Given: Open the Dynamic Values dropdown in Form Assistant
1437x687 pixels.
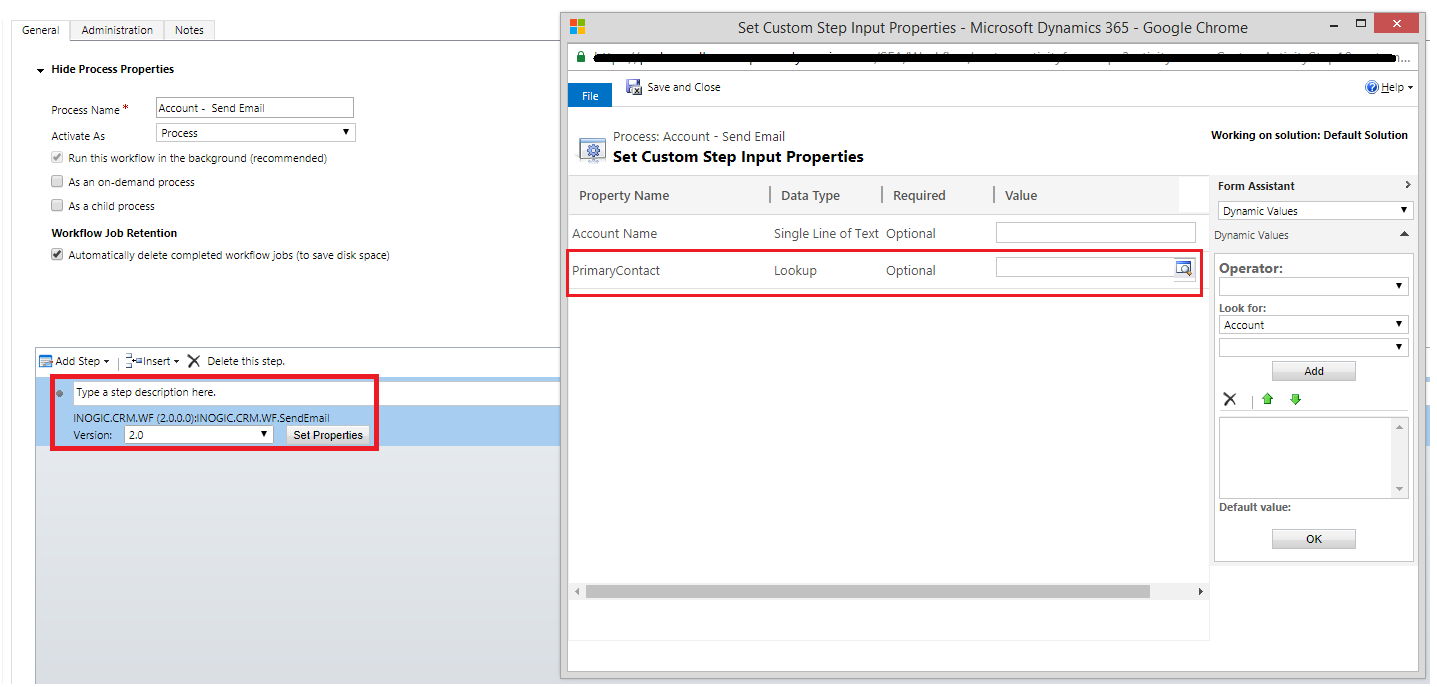Looking at the screenshot, I should (x=1315, y=211).
